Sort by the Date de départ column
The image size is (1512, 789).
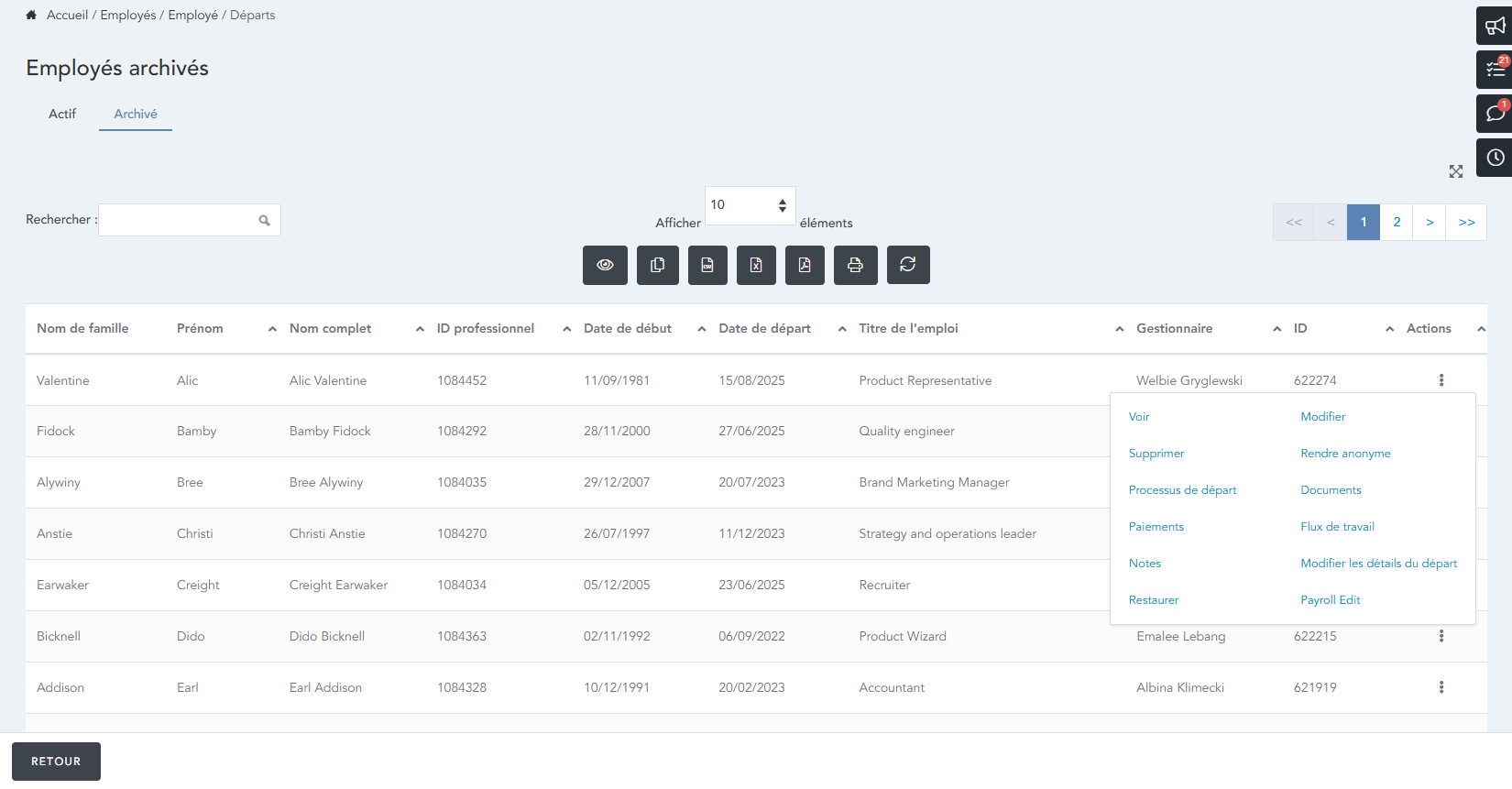coord(764,328)
